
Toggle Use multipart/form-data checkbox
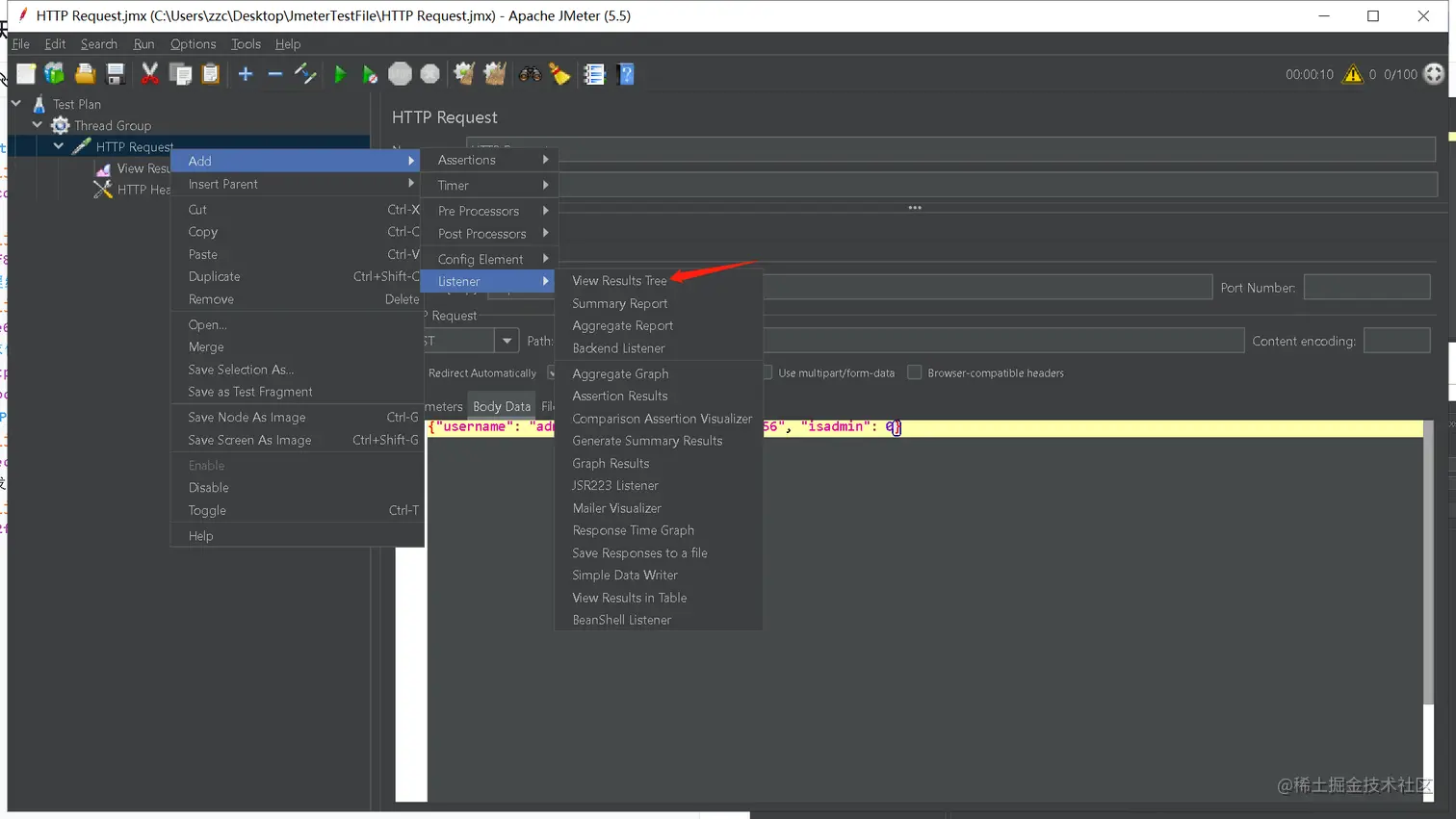click(x=768, y=372)
